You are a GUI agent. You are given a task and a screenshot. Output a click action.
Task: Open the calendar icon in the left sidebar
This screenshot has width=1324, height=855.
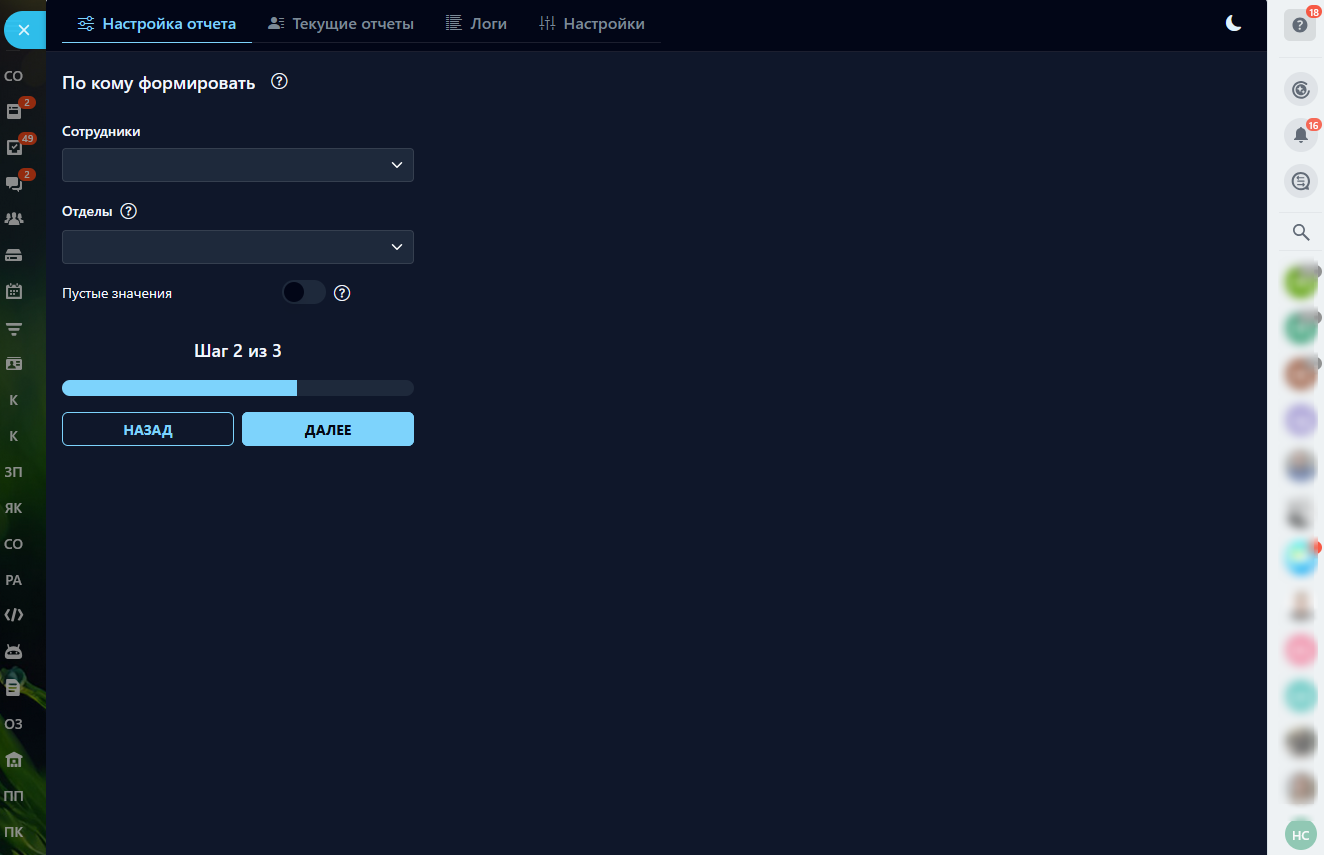tap(14, 292)
